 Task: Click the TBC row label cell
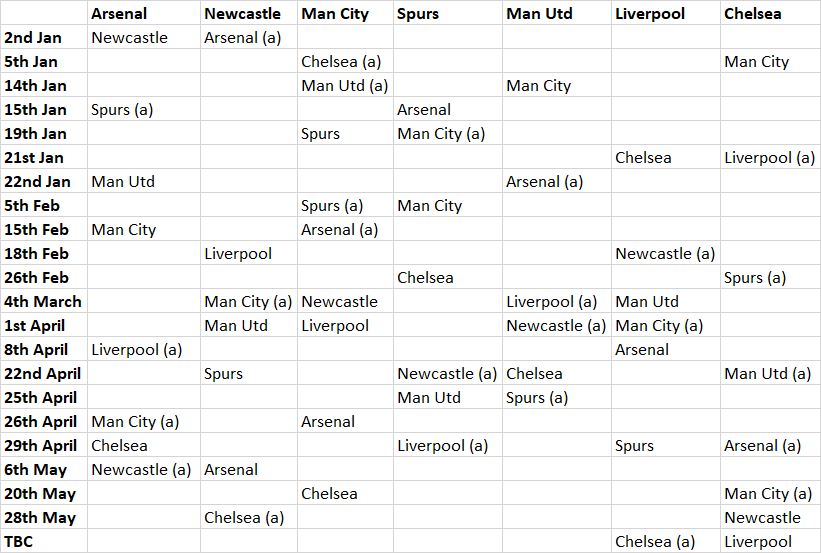[44, 541]
